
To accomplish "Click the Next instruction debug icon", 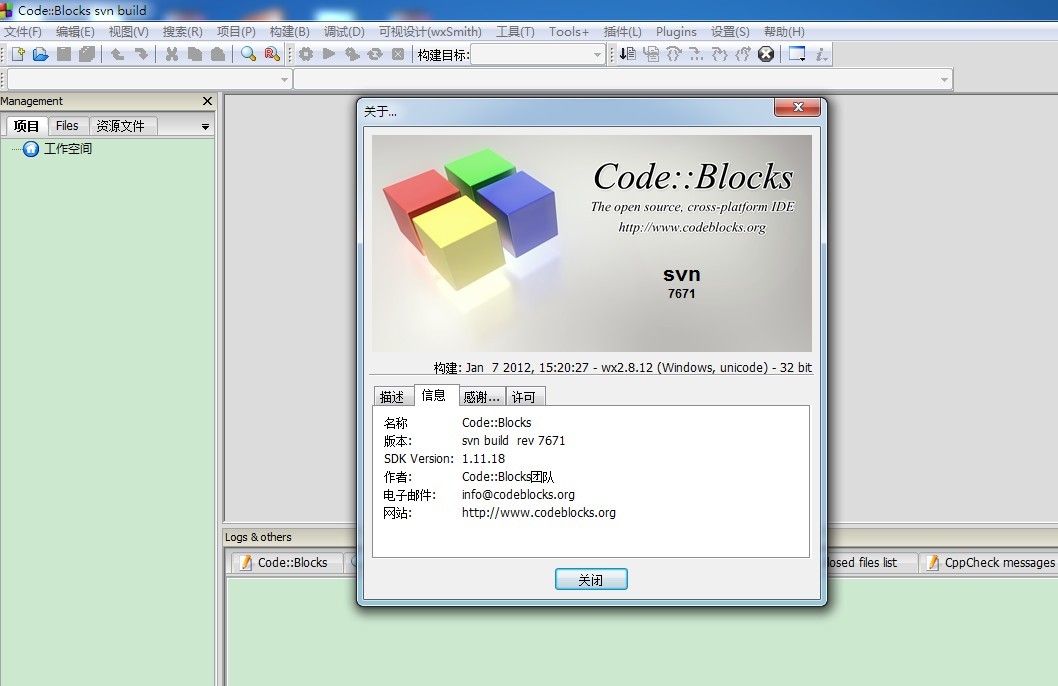I will [719, 54].
